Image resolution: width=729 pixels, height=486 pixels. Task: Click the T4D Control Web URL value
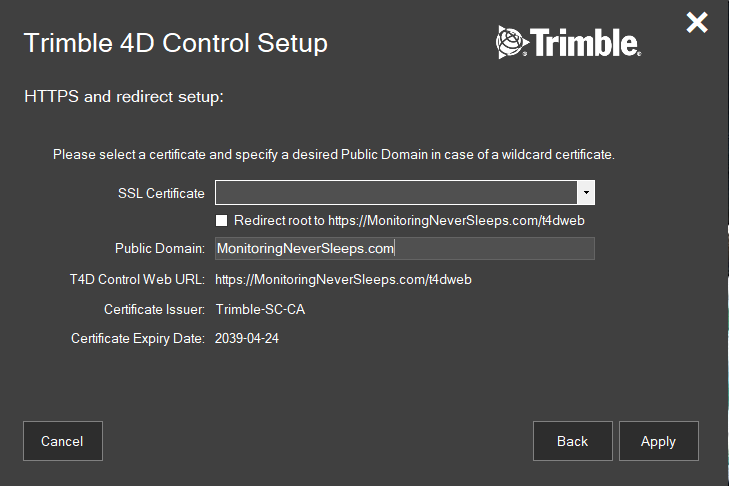tap(343, 279)
